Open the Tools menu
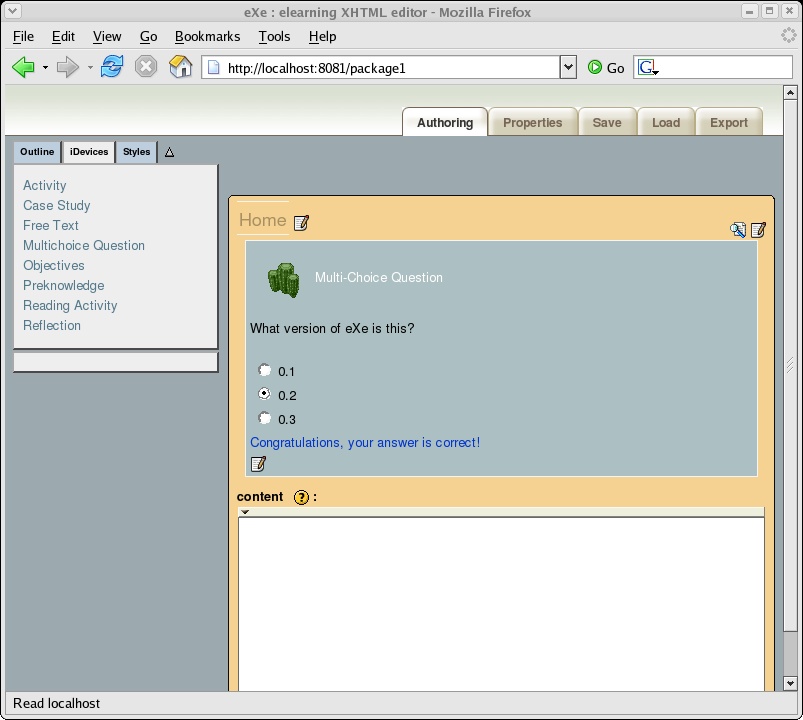The width and height of the screenshot is (803, 720). (274, 36)
